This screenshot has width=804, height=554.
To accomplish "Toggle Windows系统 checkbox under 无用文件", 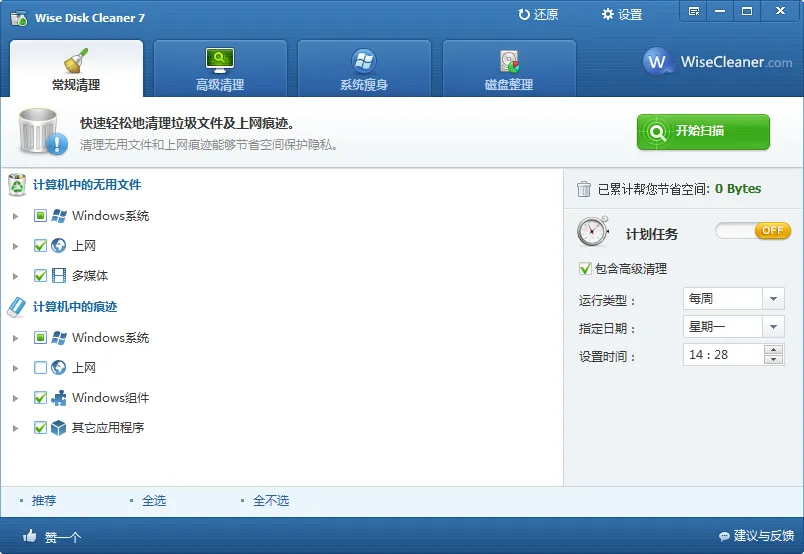I will point(40,215).
